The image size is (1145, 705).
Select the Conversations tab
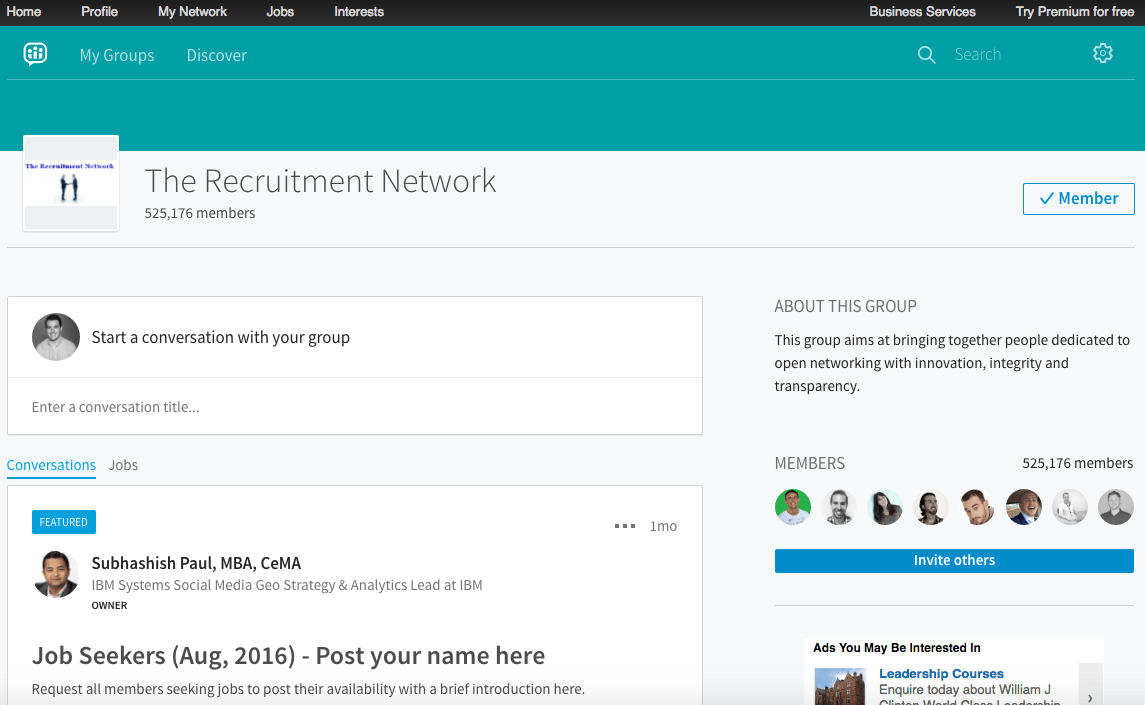click(51, 465)
